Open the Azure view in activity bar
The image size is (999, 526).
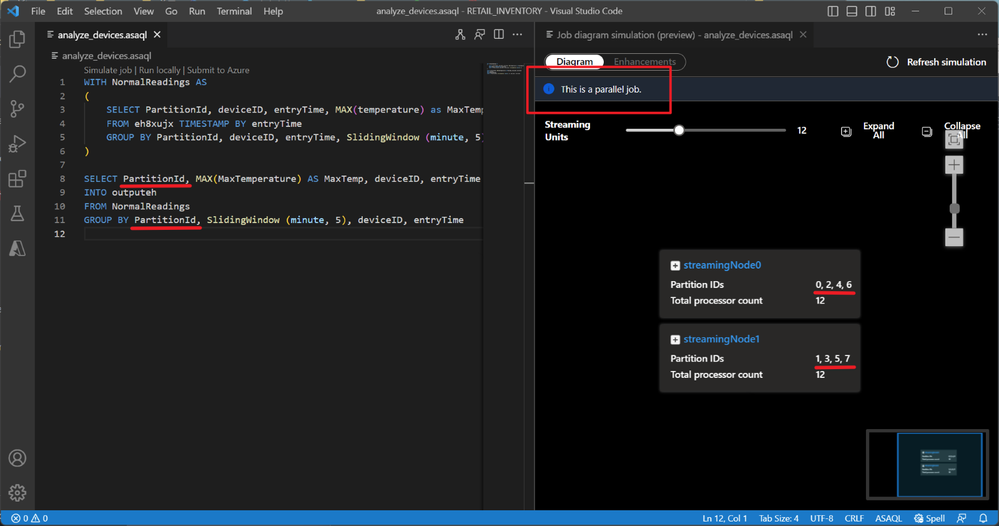pos(17,248)
